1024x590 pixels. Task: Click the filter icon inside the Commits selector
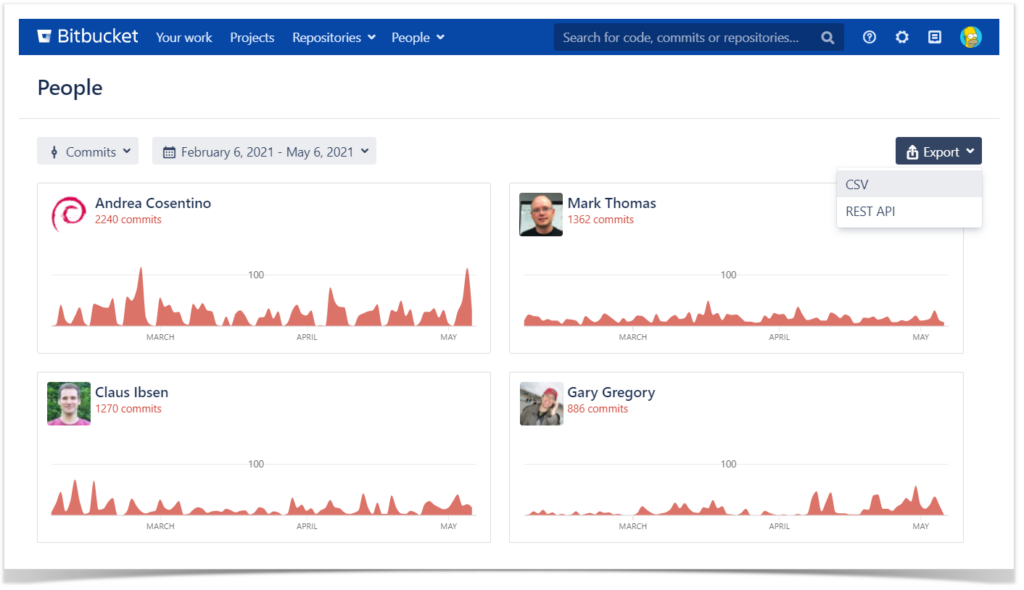point(54,151)
